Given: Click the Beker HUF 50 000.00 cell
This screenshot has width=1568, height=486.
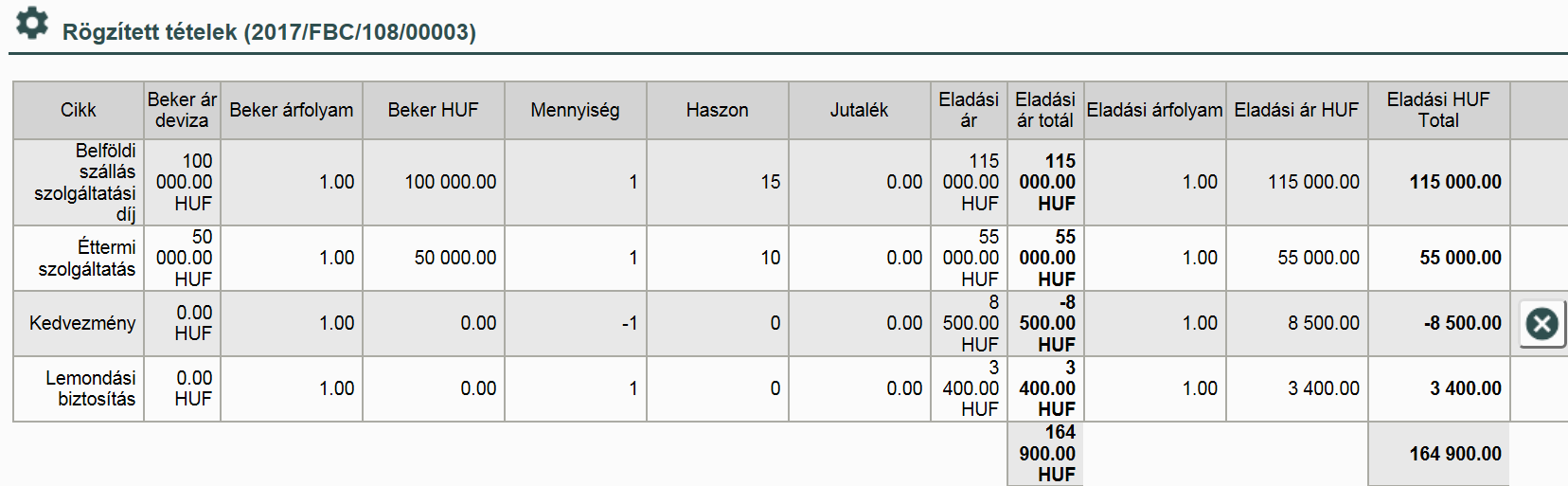Looking at the screenshot, I should 454,258.
